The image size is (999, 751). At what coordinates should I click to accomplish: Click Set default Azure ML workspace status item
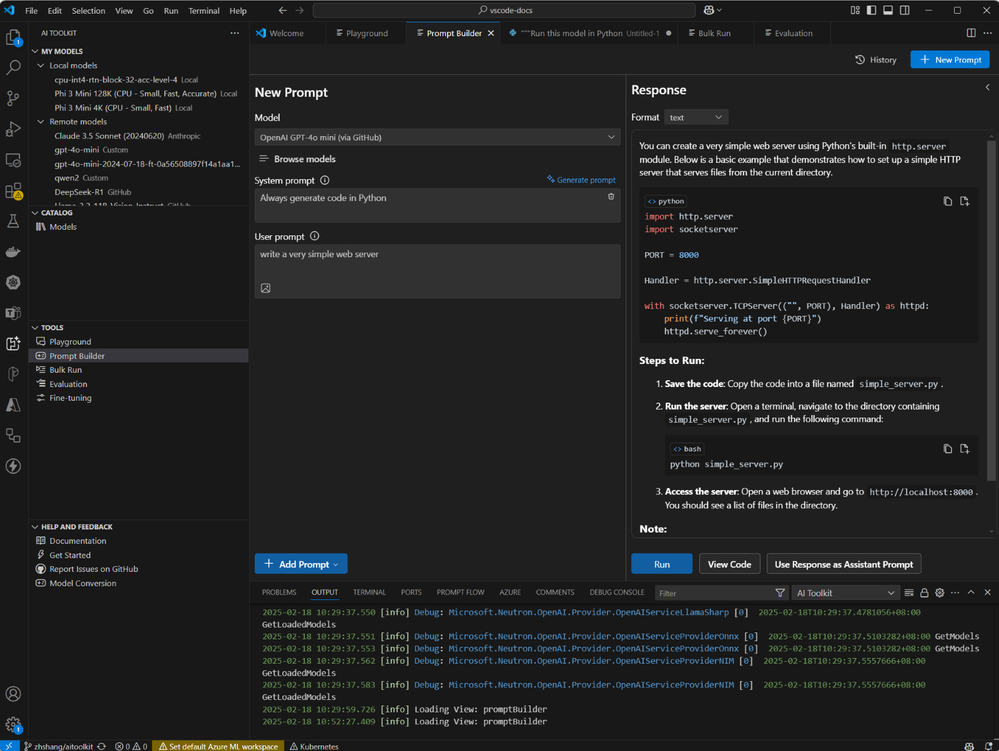coord(218,746)
